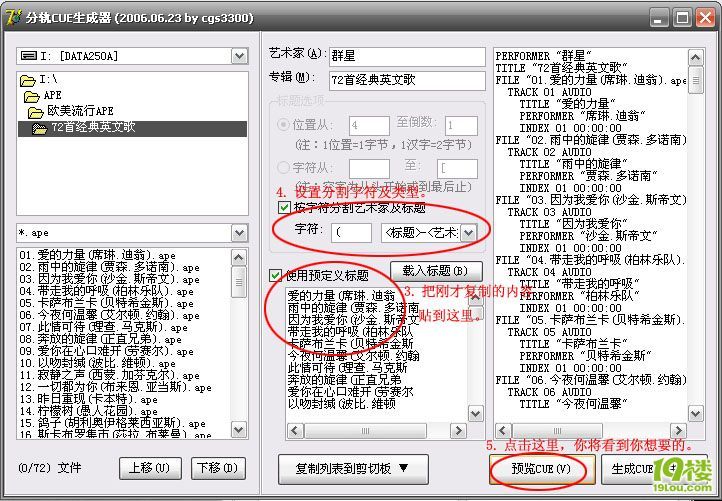The width and height of the screenshot is (722, 501).
Task: Select file 15.鸽子(胡利奥伊格莱西亚斯).ape
Action: (x=112, y=423)
